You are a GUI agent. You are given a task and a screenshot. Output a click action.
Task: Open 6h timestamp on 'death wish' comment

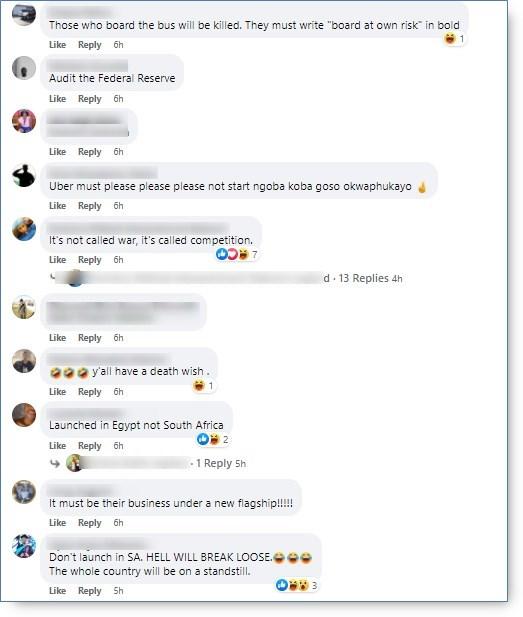click(118, 392)
